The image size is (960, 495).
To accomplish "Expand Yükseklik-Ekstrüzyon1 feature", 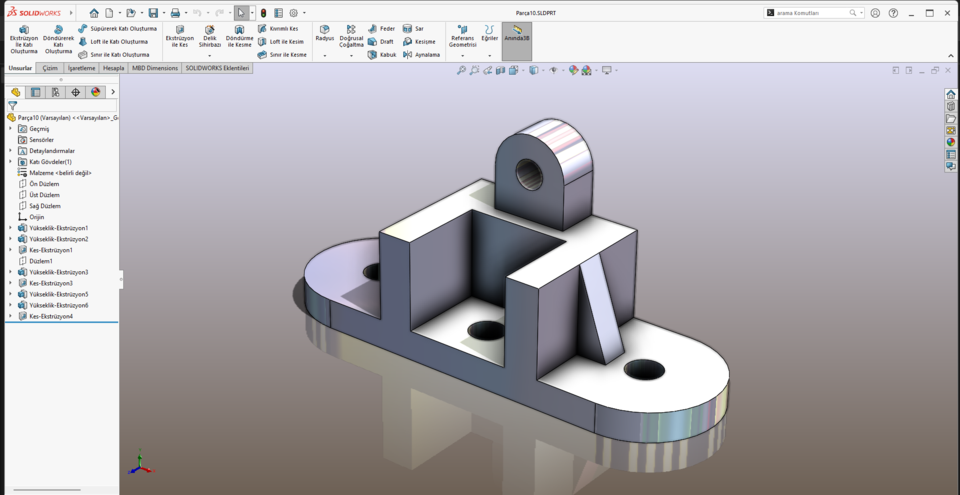I will pos(10,228).
